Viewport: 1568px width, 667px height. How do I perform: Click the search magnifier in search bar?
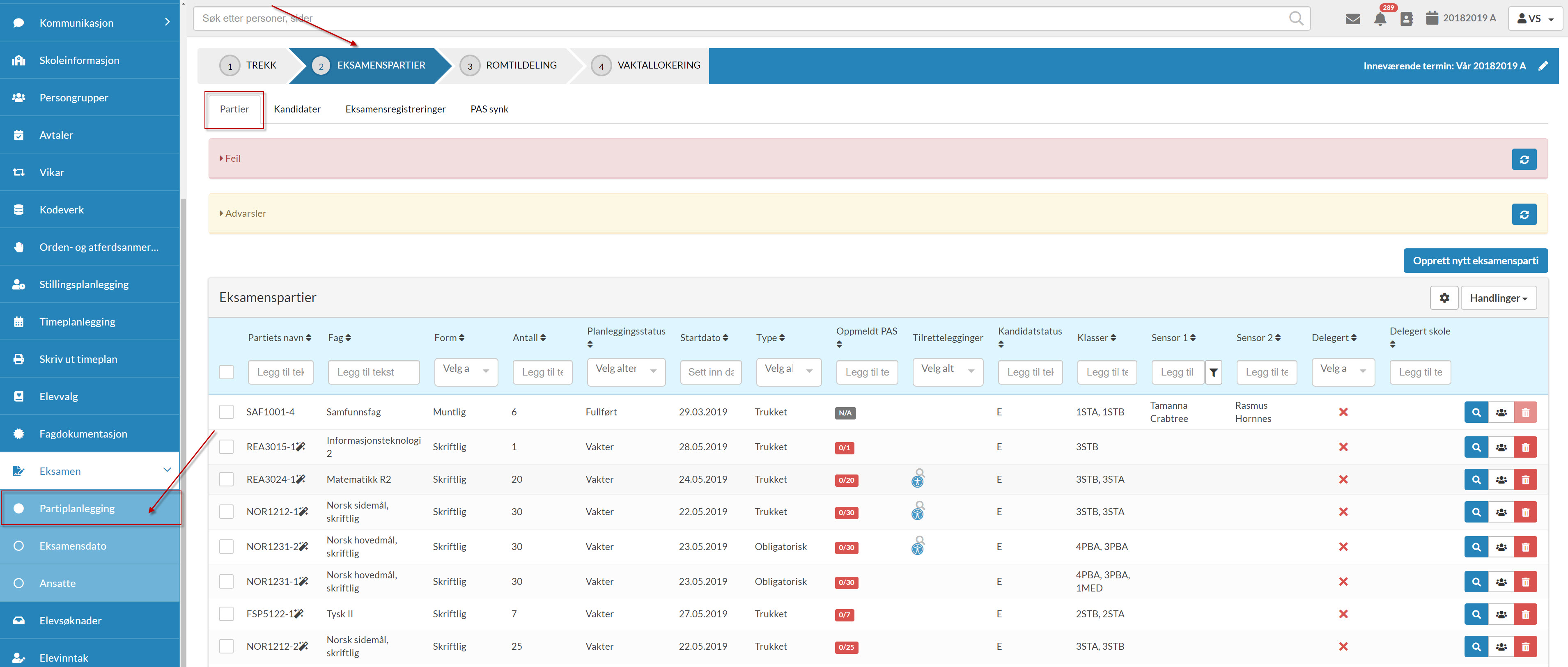(1296, 19)
